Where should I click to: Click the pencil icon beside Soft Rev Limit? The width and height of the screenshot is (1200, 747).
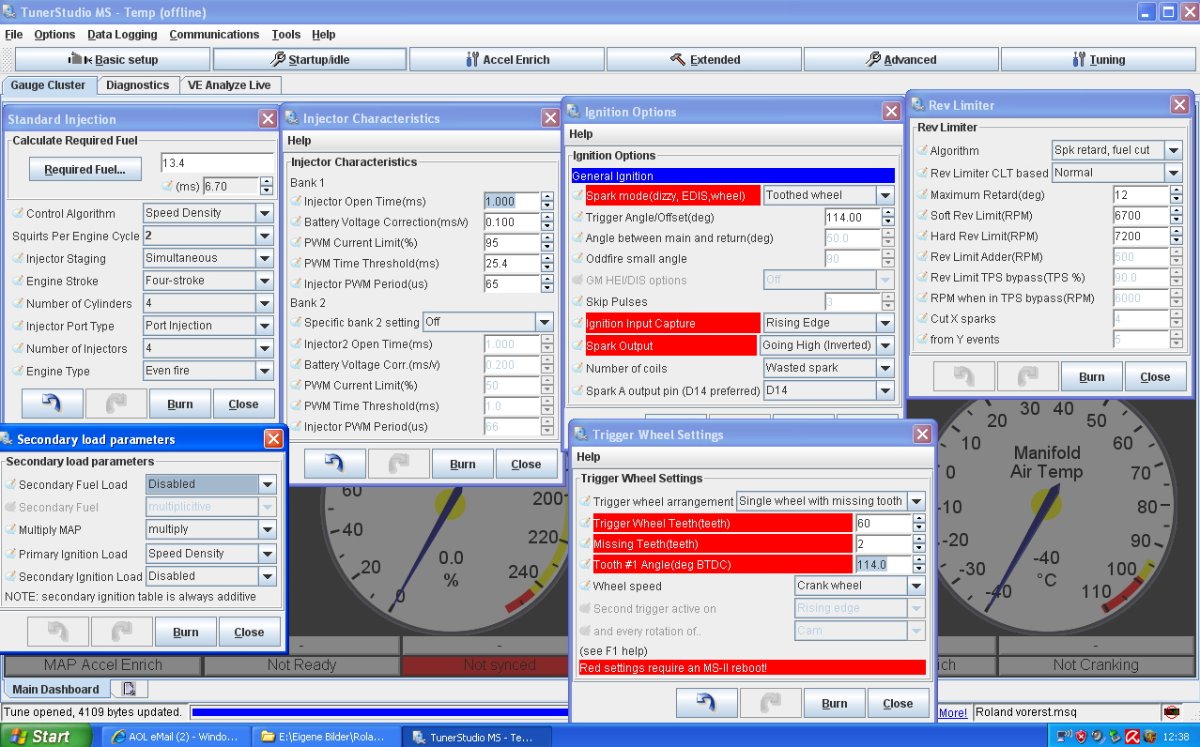922,215
